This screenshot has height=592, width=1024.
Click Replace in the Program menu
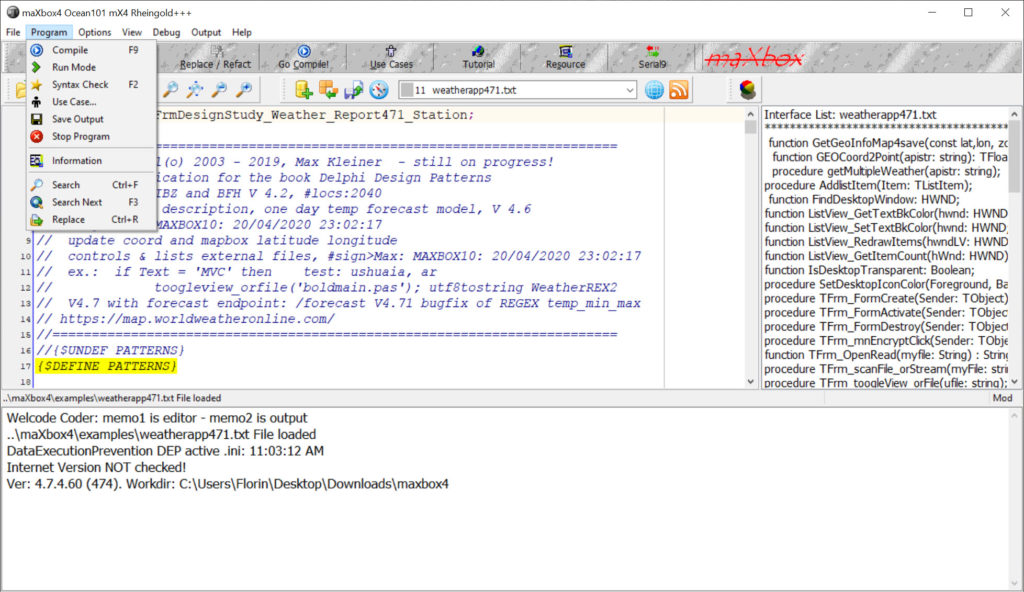(91, 220)
